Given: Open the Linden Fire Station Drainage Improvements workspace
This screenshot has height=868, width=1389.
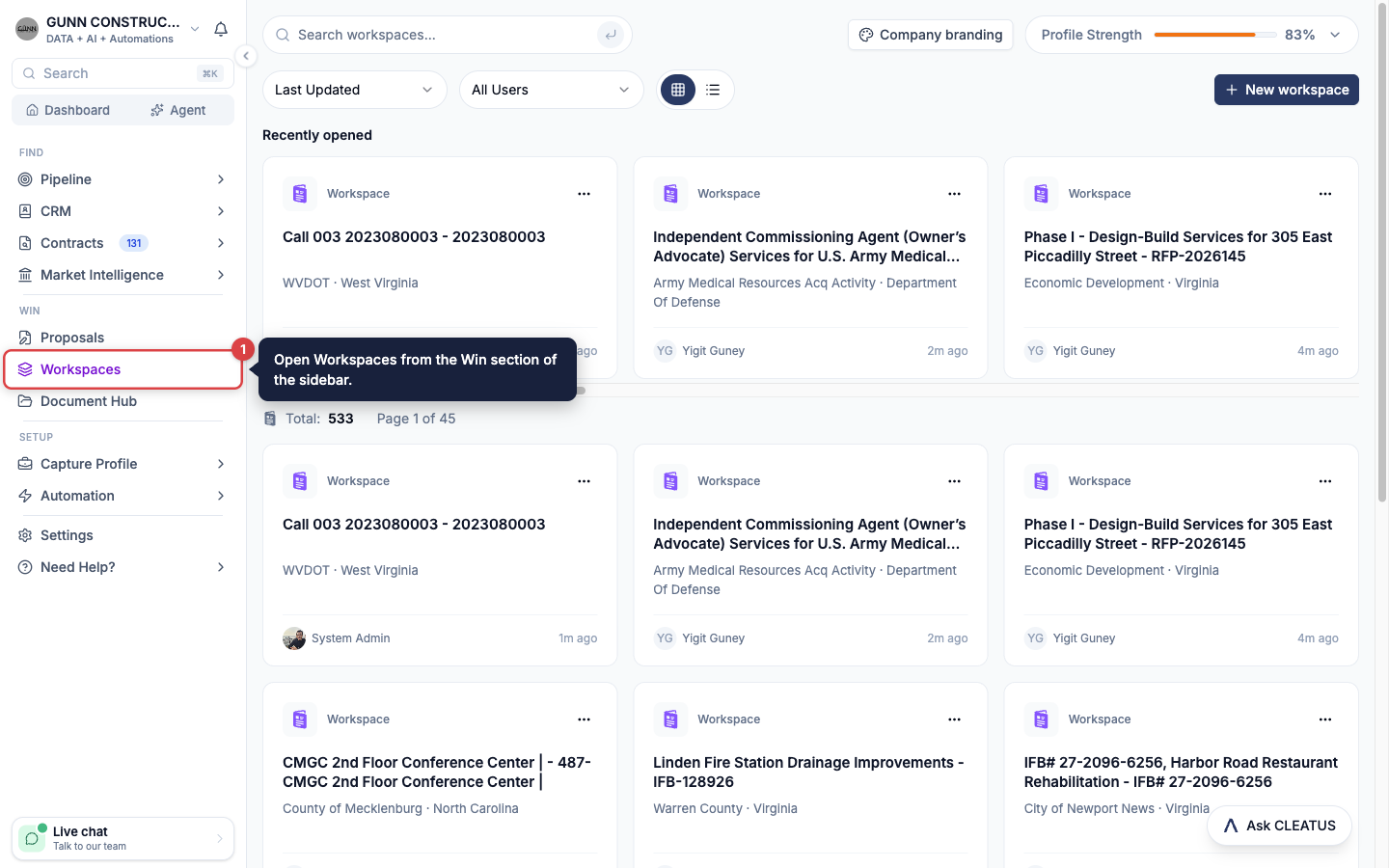Looking at the screenshot, I should [x=808, y=772].
